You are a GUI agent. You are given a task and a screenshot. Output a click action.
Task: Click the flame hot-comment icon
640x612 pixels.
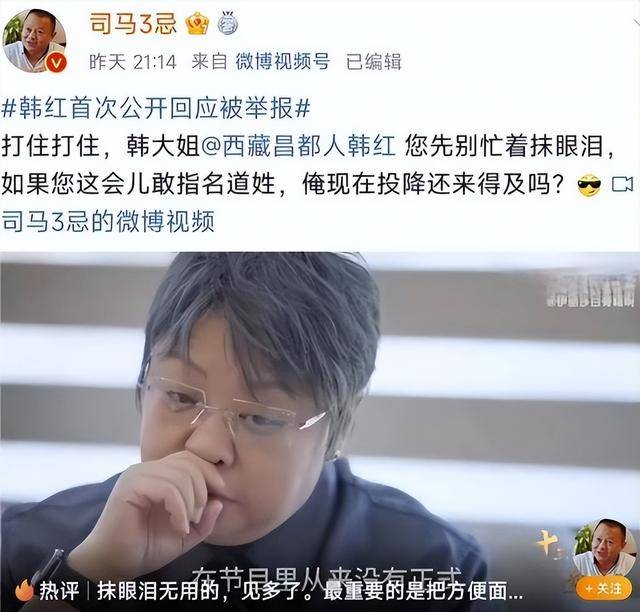(x=23, y=590)
